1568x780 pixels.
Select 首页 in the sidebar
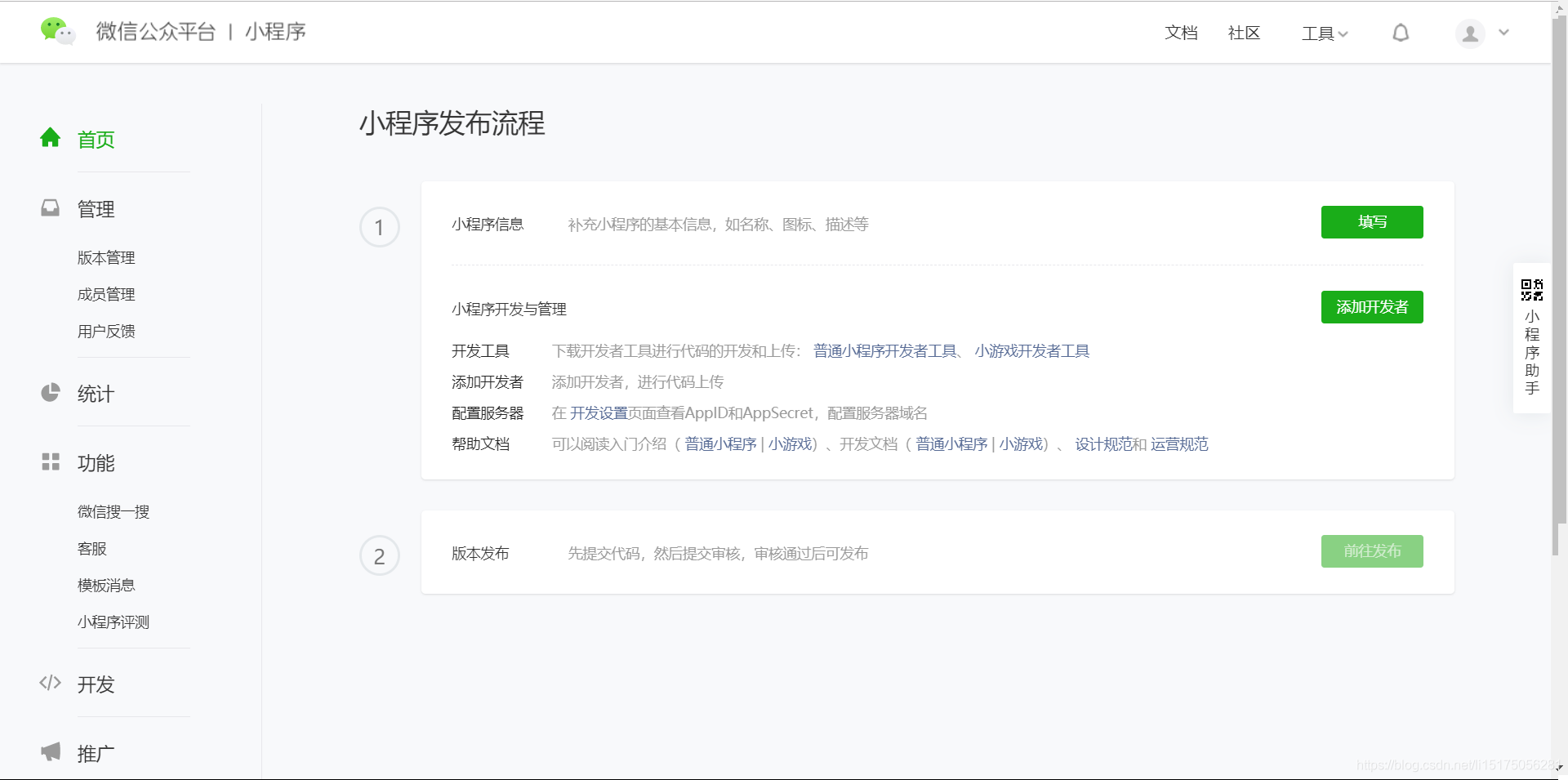coord(96,140)
